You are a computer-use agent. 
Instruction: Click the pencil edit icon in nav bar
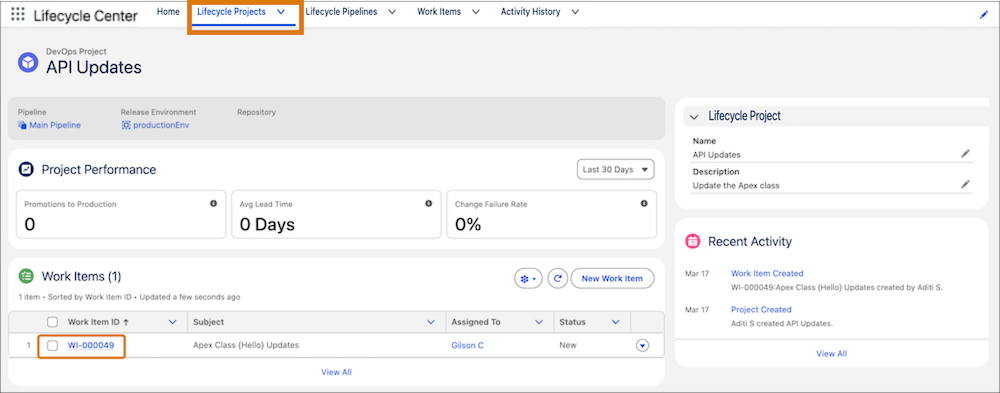983,15
